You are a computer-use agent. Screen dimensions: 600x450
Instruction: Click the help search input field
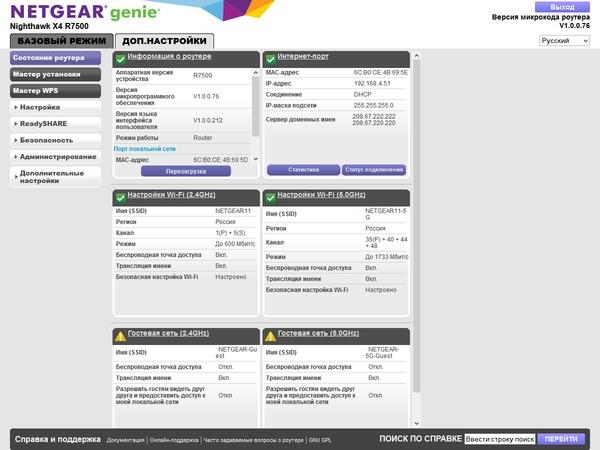coord(500,439)
